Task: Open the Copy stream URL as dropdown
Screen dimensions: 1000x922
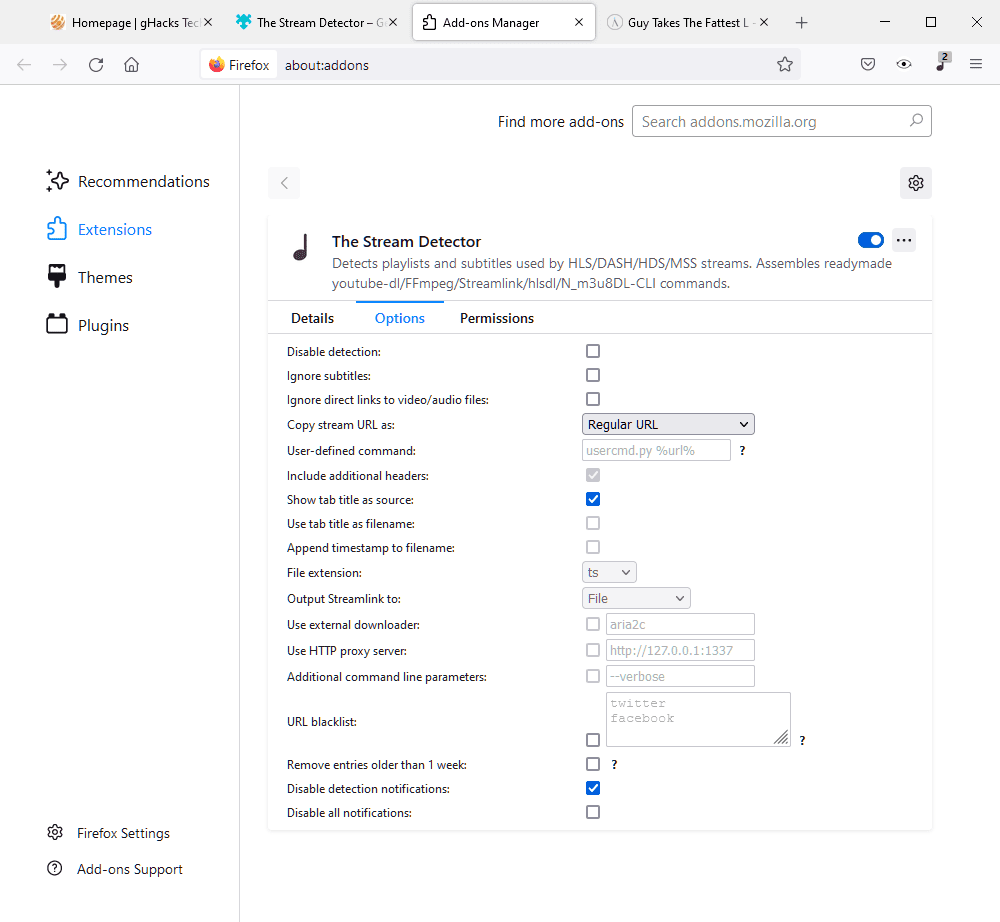Action: [x=668, y=424]
